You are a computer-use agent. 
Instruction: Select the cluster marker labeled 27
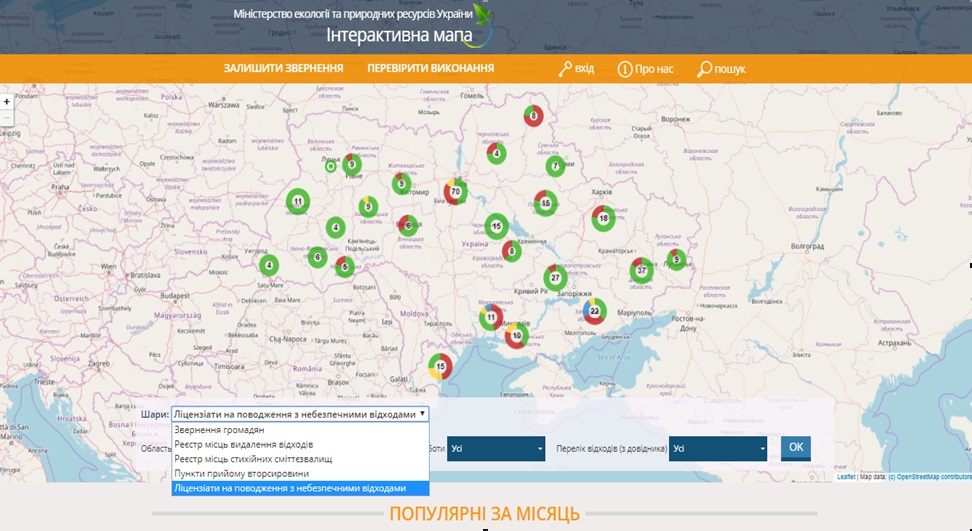click(x=556, y=277)
